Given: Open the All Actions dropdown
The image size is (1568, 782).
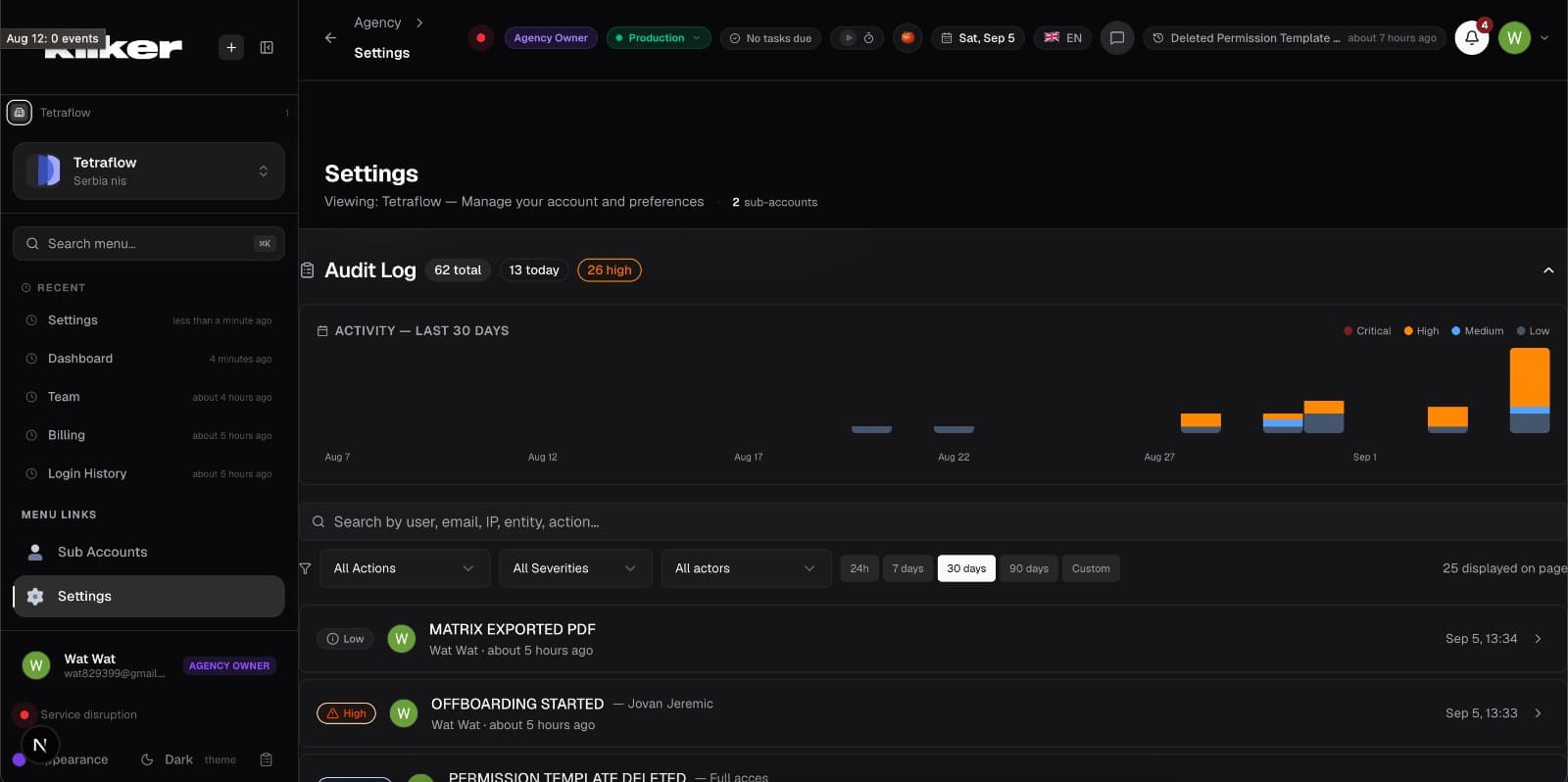Looking at the screenshot, I should [x=404, y=568].
